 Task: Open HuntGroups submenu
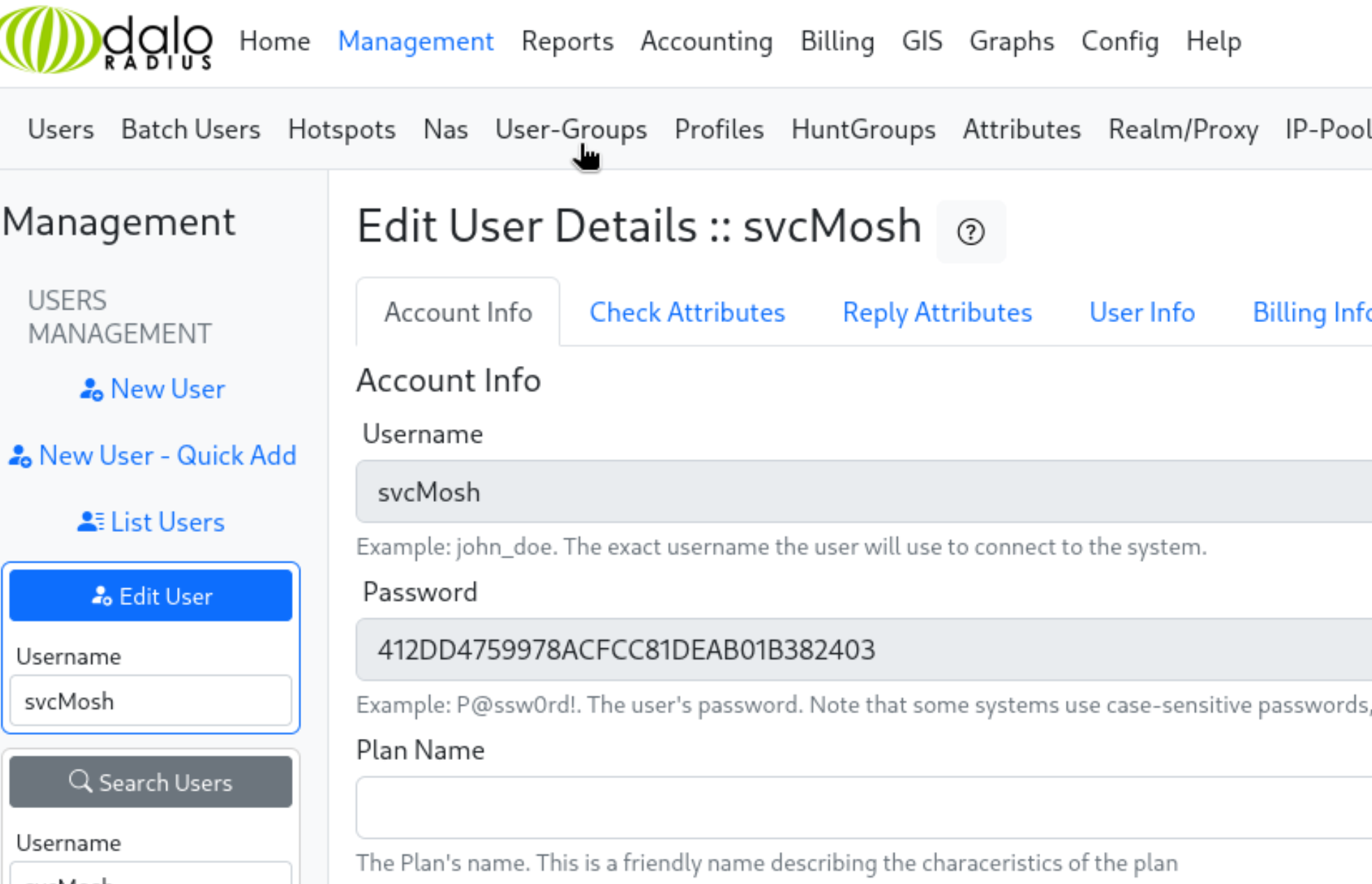pos(863,129)
